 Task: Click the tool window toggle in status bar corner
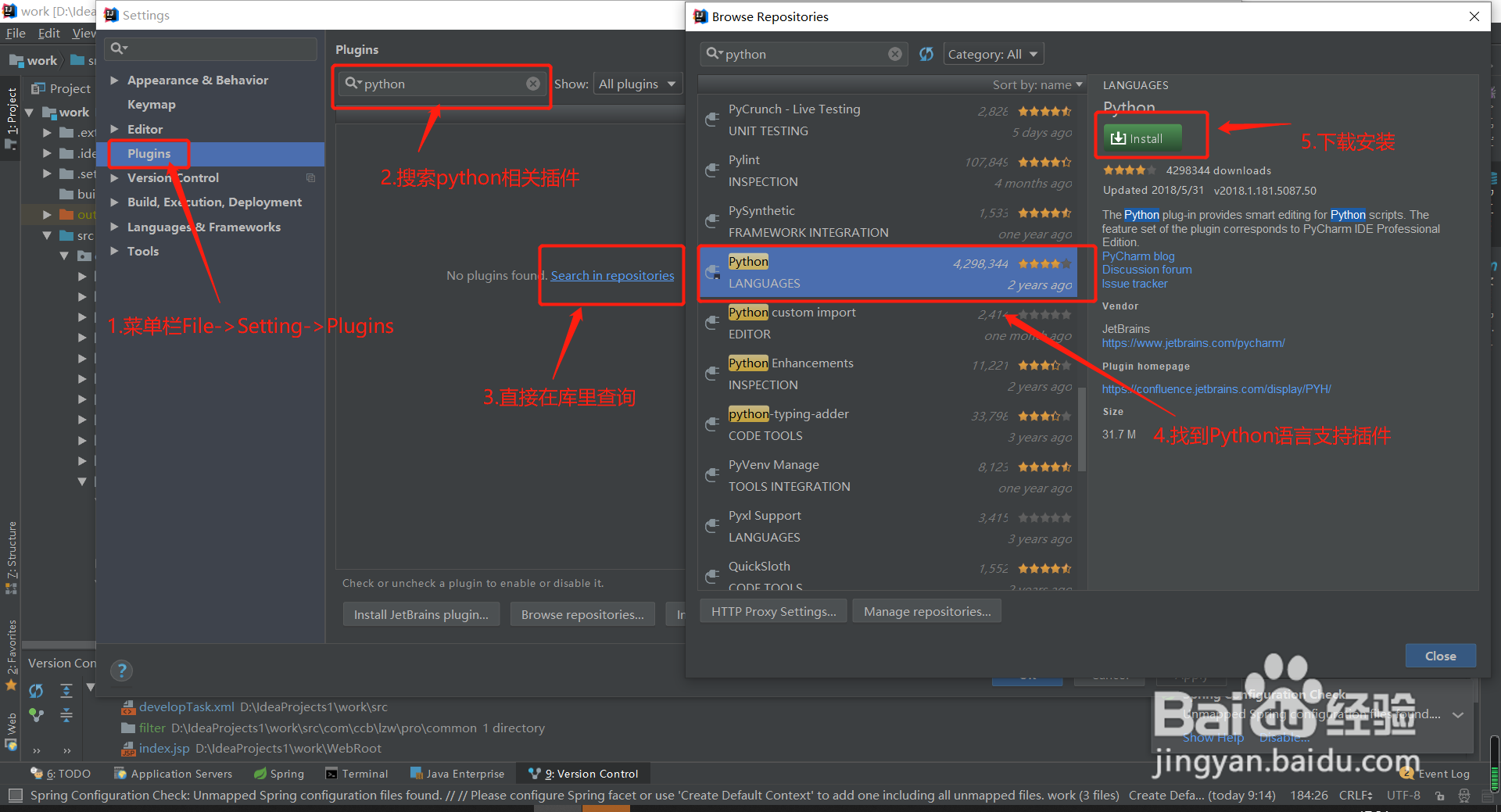click(15, 795)
